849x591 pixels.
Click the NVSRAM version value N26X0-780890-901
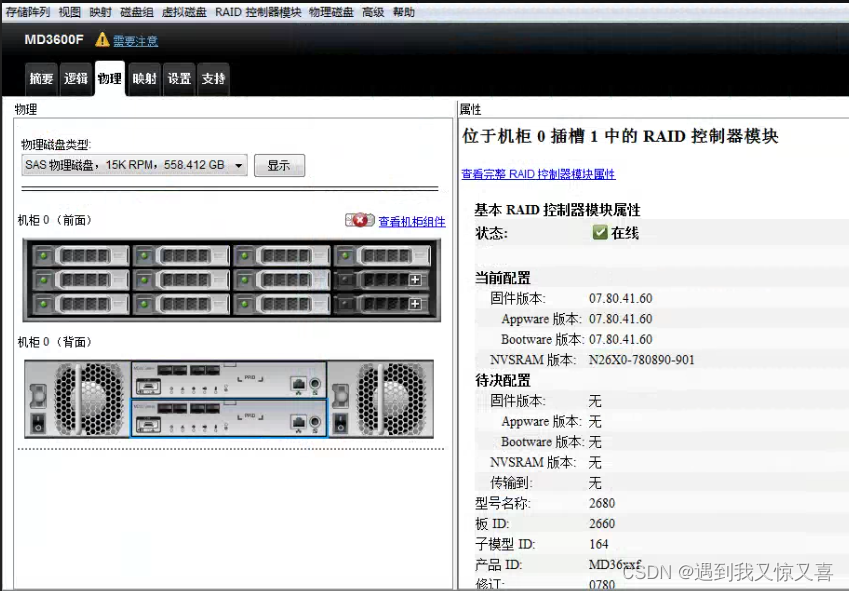(642, 360)
